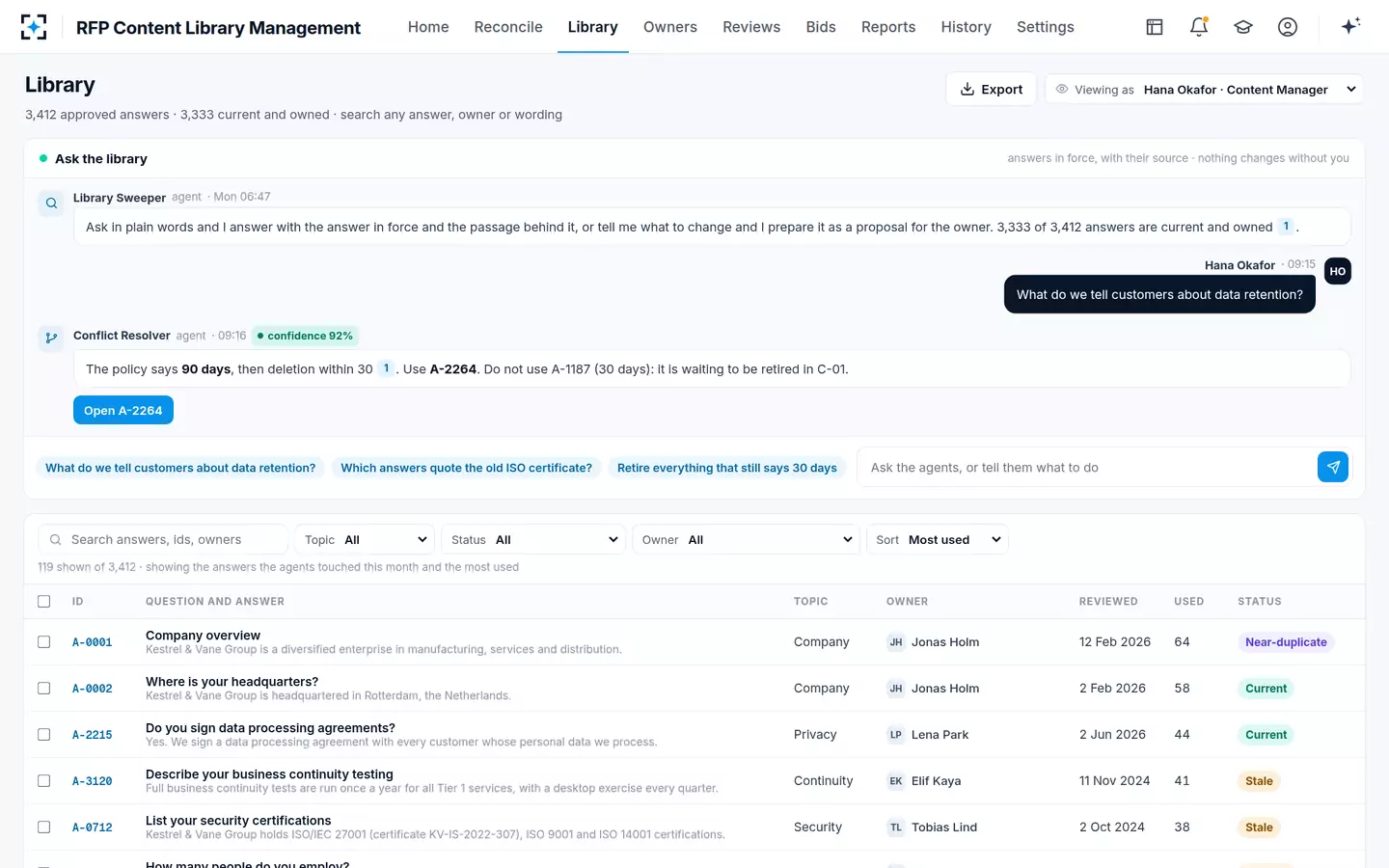
Task: Click the Library Sweeper agent avatar
Action: tap(51, 203)
